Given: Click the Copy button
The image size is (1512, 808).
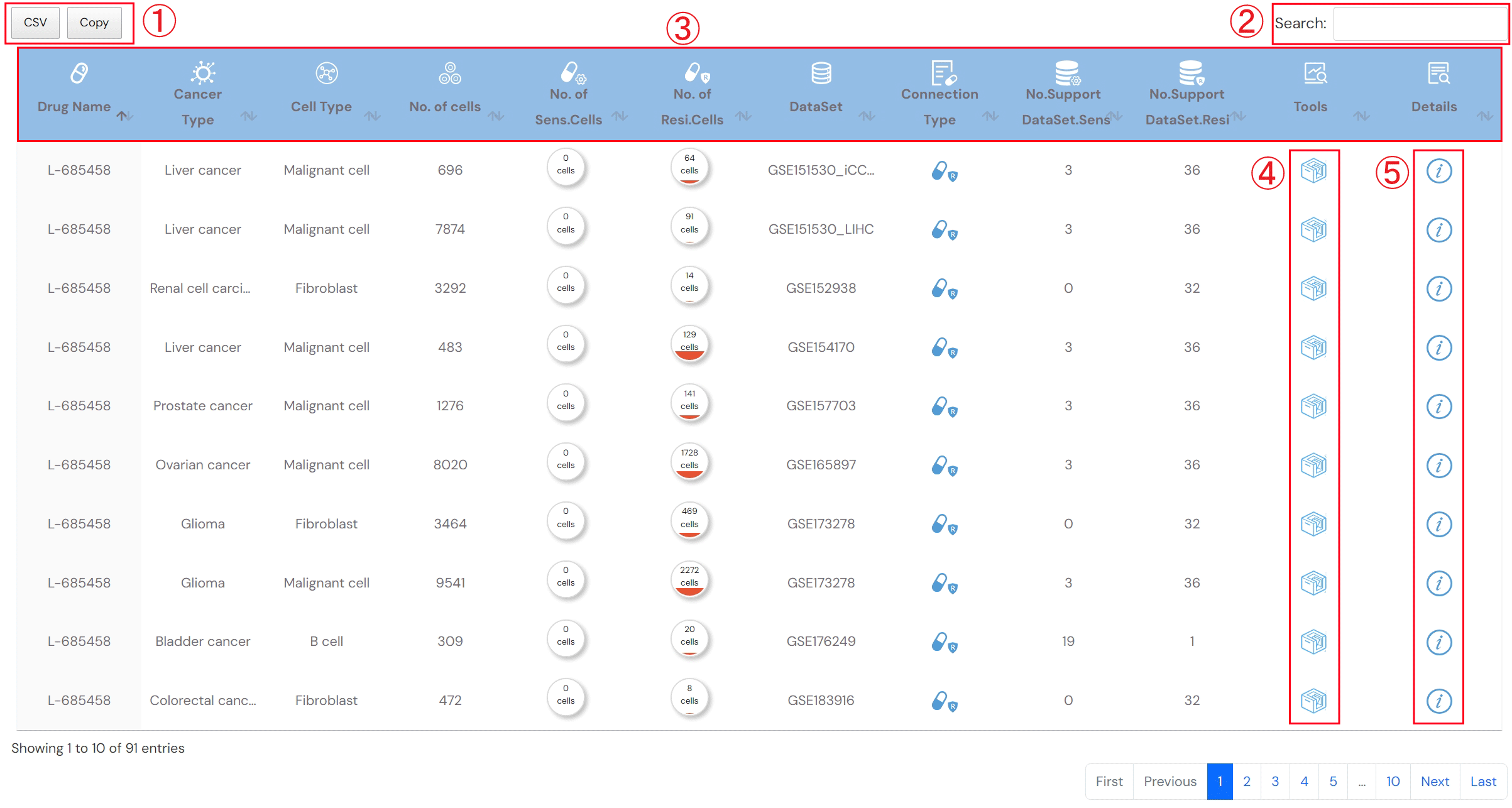Looking at the screenshot, I should [x=94, y=23].
